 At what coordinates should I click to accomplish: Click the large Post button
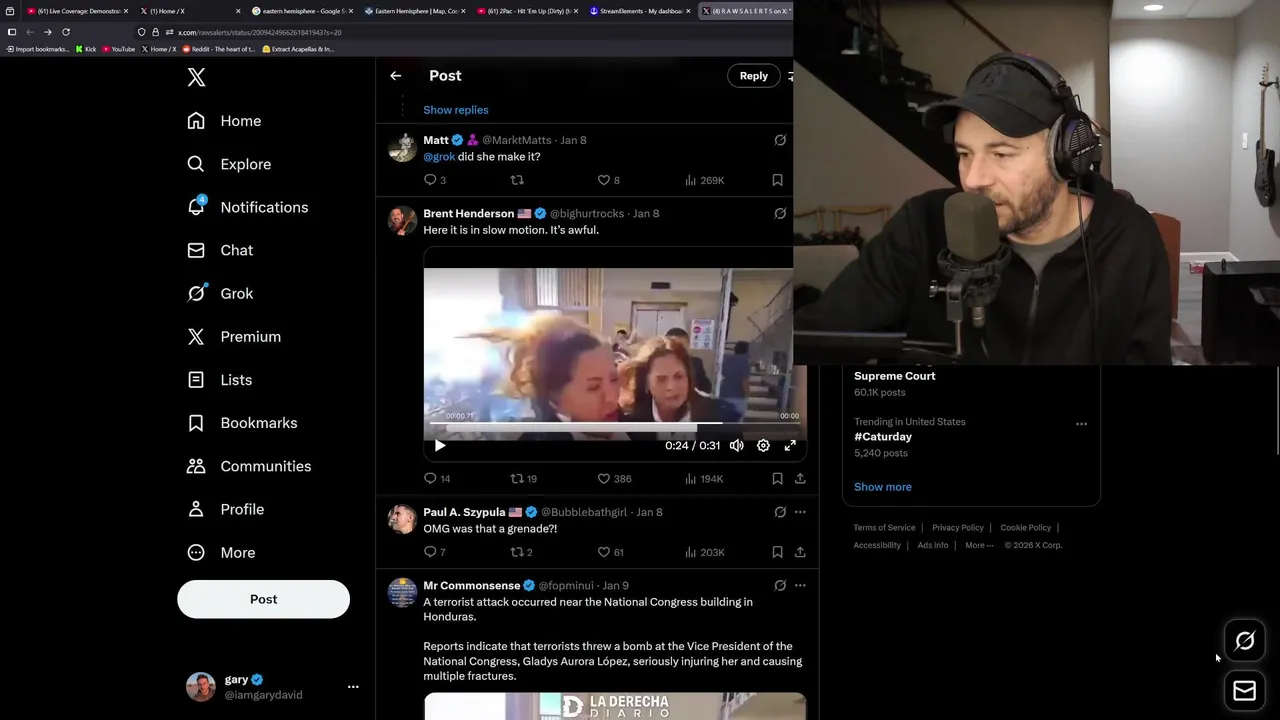coord(263,599)
